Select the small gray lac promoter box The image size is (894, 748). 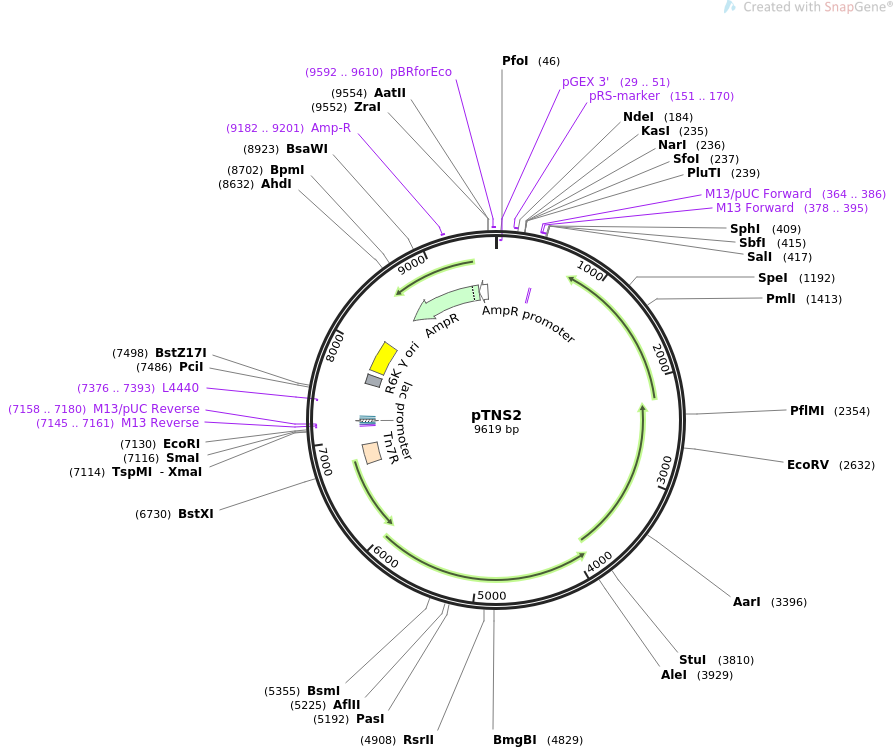373,380
